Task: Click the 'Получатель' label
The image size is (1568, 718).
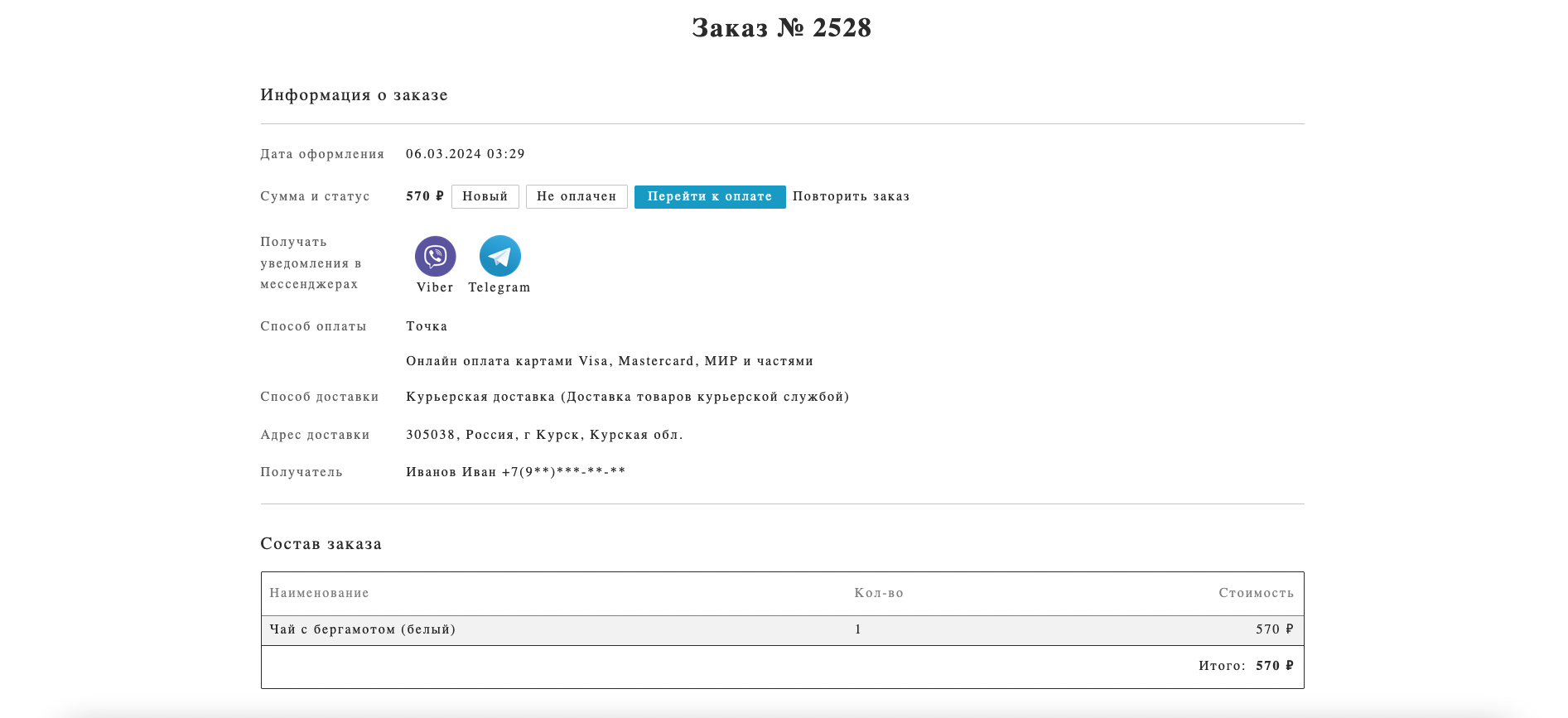Action: pos(302,472)
